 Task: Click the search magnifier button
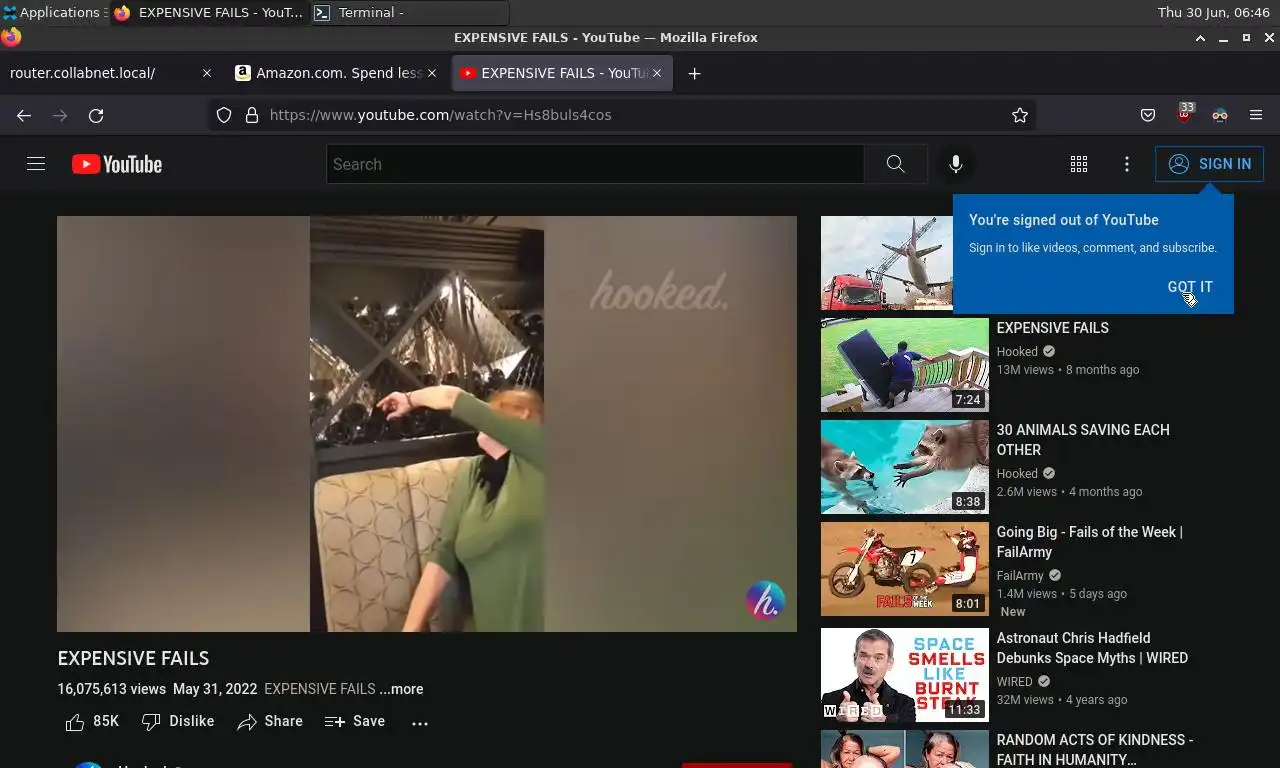pos(895,164)
